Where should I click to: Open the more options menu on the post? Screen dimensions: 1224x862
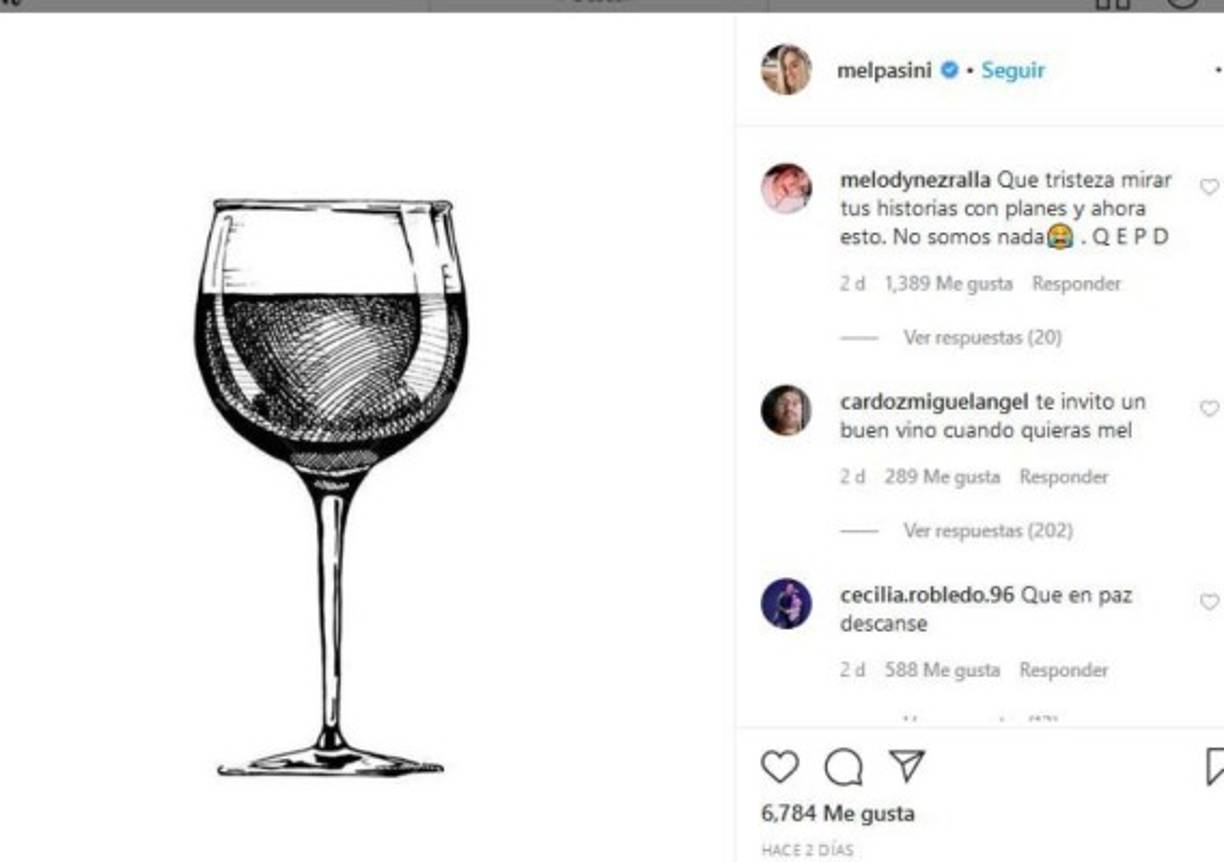click(x=1218, y=70)
